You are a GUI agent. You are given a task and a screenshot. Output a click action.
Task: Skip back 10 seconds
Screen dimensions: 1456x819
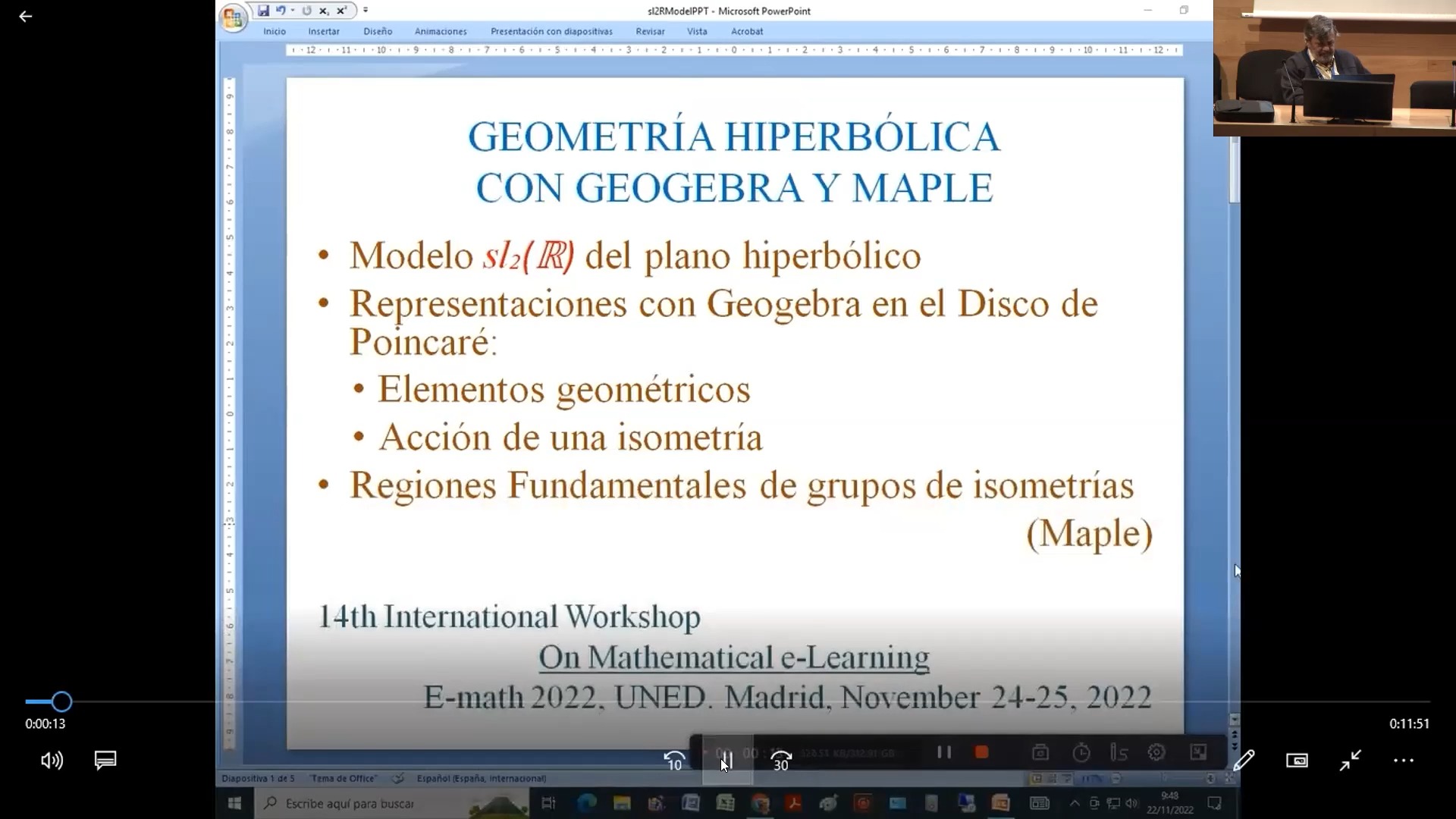pos(674,761)
